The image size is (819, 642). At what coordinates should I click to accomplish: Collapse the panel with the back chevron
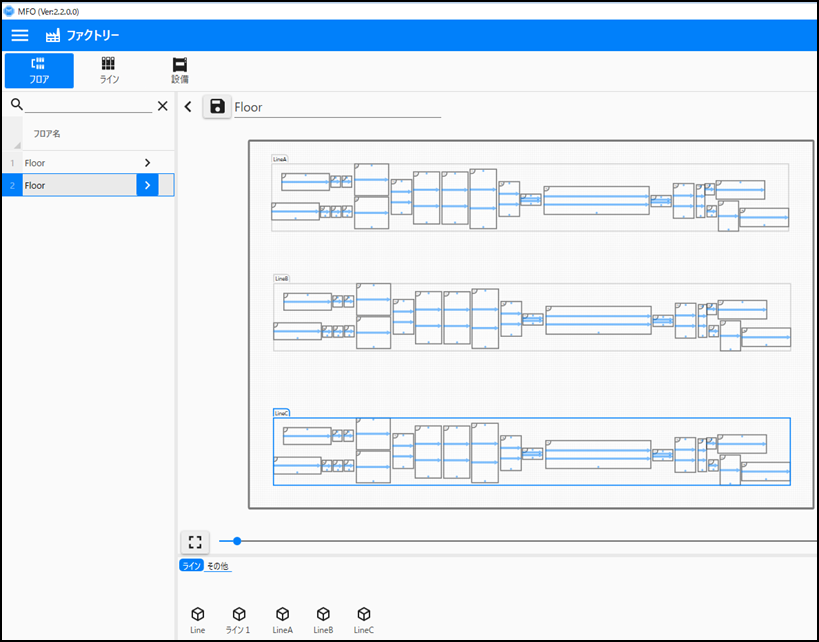point(188,106)
